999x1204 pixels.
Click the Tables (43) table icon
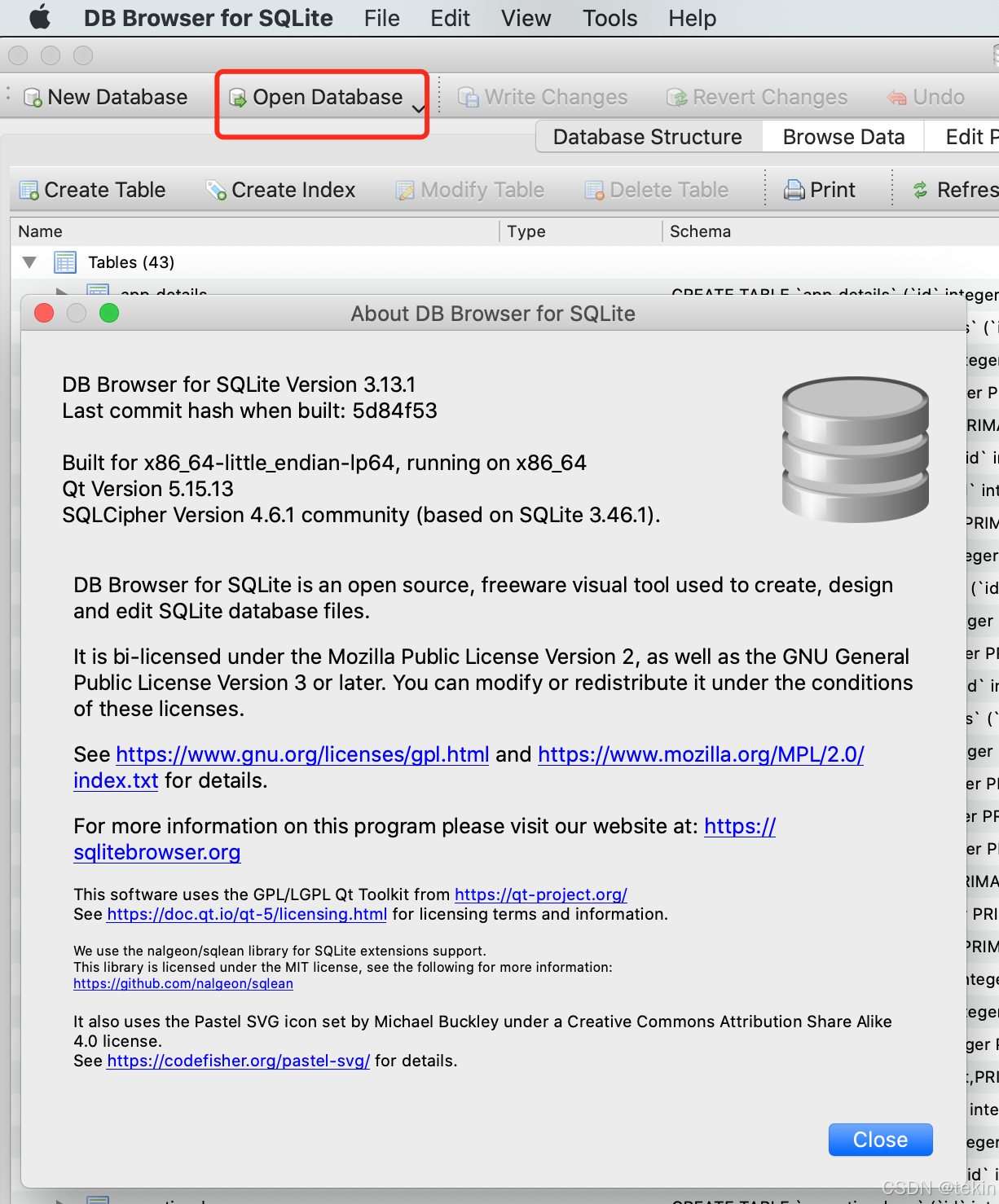(x=65, y=262)
